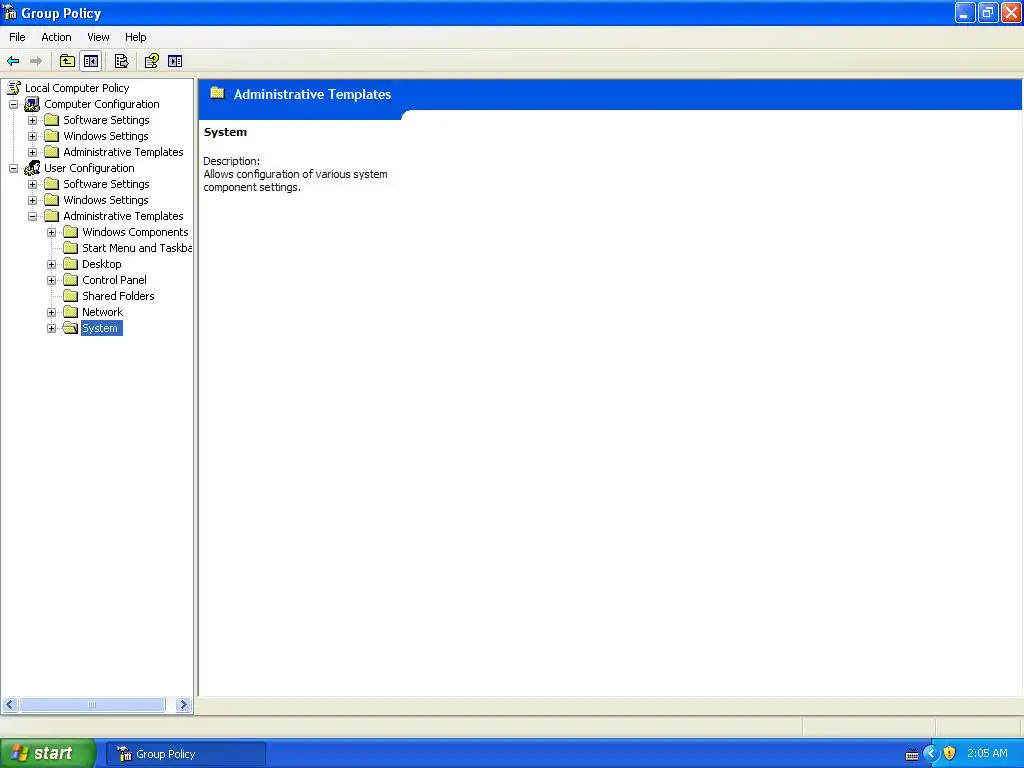The width and height of the screenshot is (1024, 768).
Task: Select the Control Panel tree item label
Action: (114, 280)
